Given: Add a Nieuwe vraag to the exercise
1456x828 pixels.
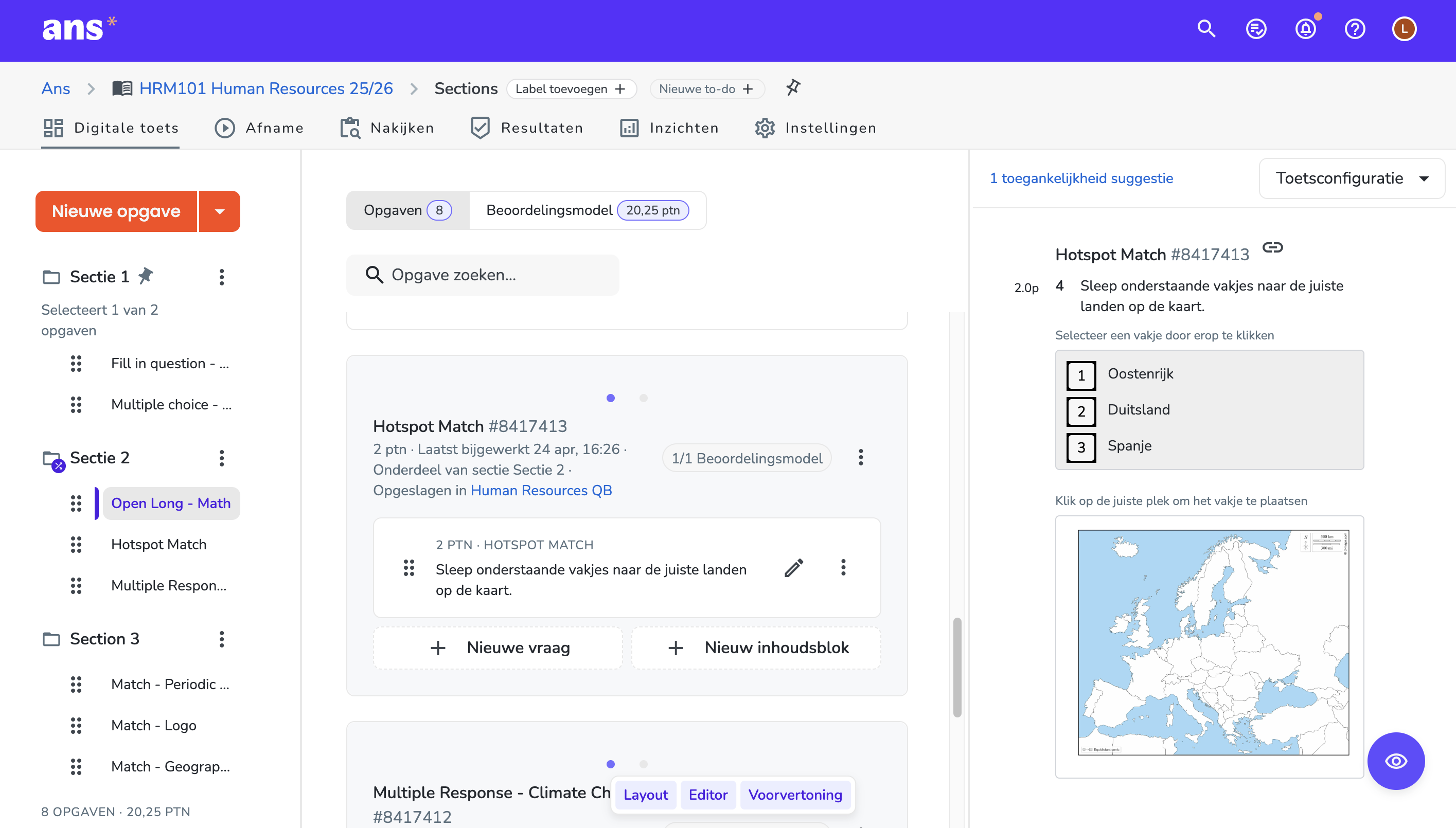Looking at the screenshot, I should 498,647.
